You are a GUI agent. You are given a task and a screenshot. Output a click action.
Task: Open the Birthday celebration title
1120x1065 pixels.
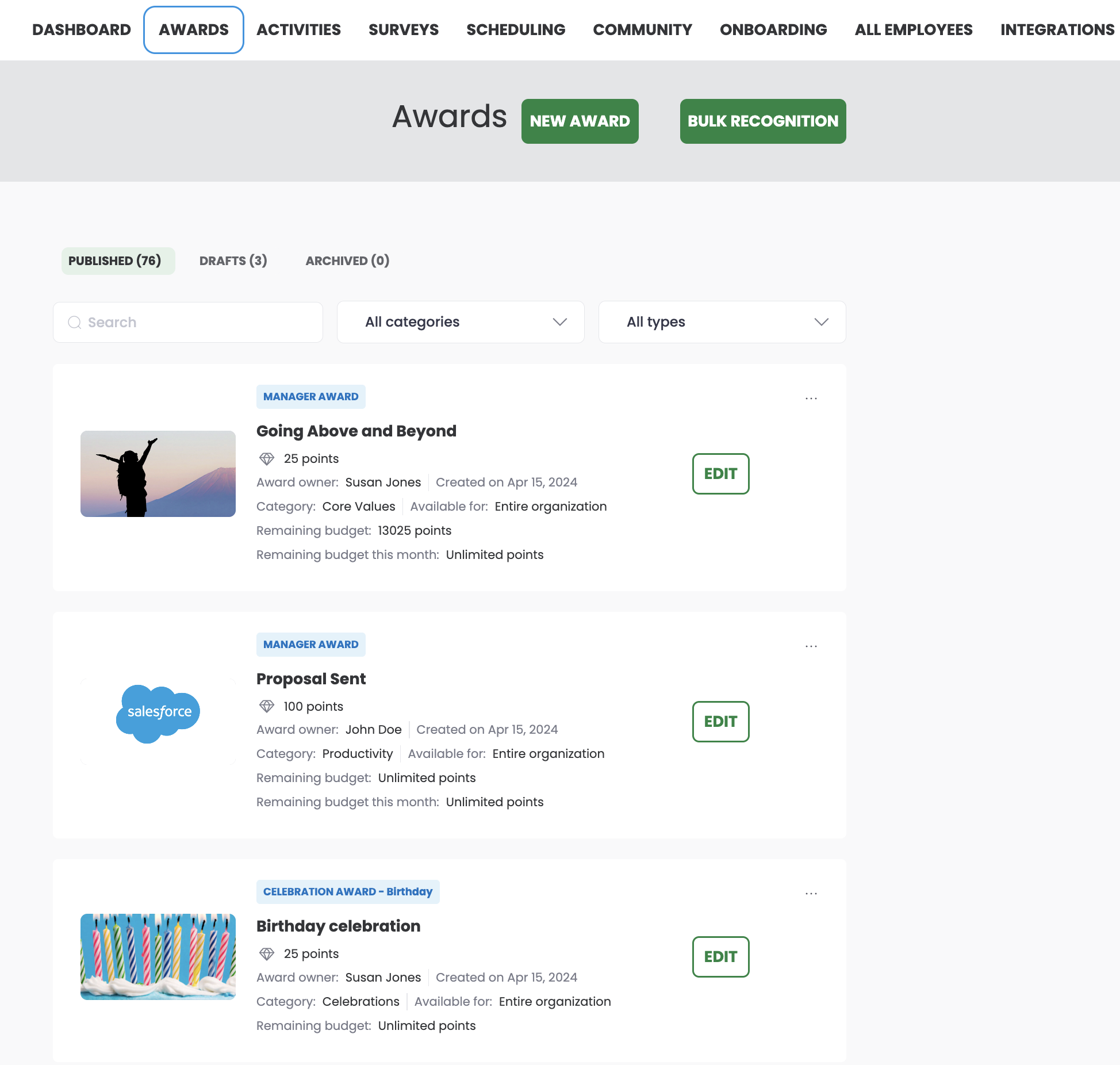coord(338,926)
